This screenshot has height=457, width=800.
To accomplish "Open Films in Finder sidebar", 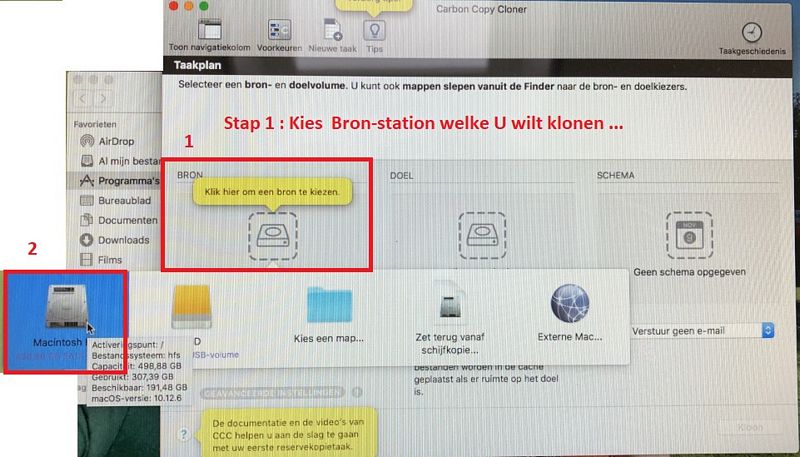I will point(101,260).
